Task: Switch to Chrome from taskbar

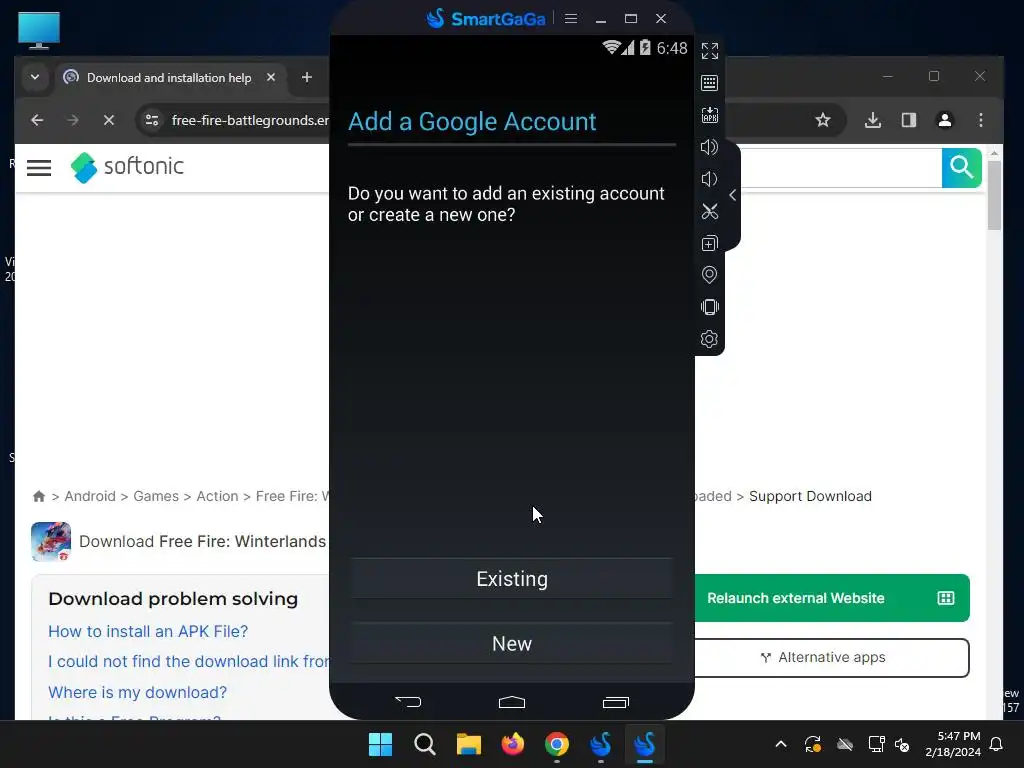Action: click(x=557, y=744)
